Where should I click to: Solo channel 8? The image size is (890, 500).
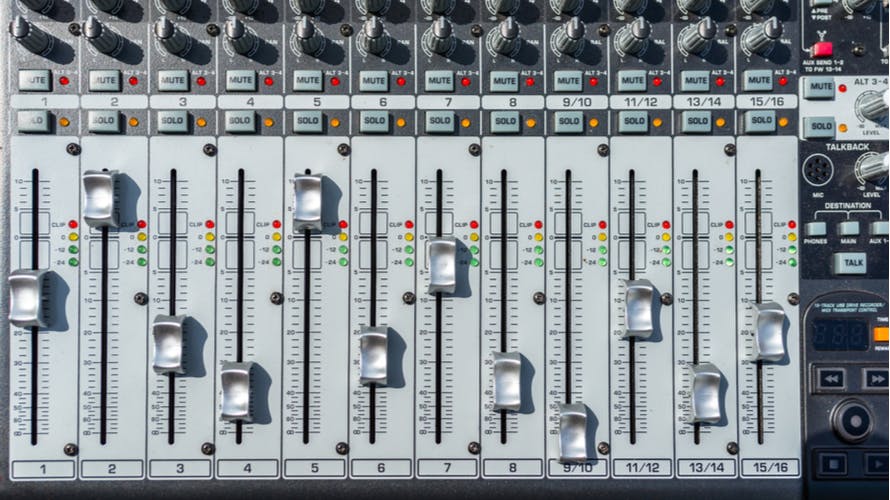coord(505,121)
